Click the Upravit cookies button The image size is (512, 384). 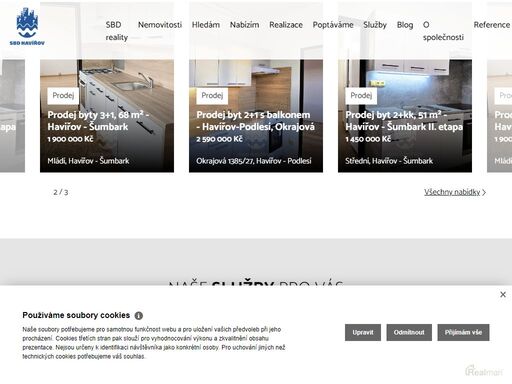(x=363, y=332)
